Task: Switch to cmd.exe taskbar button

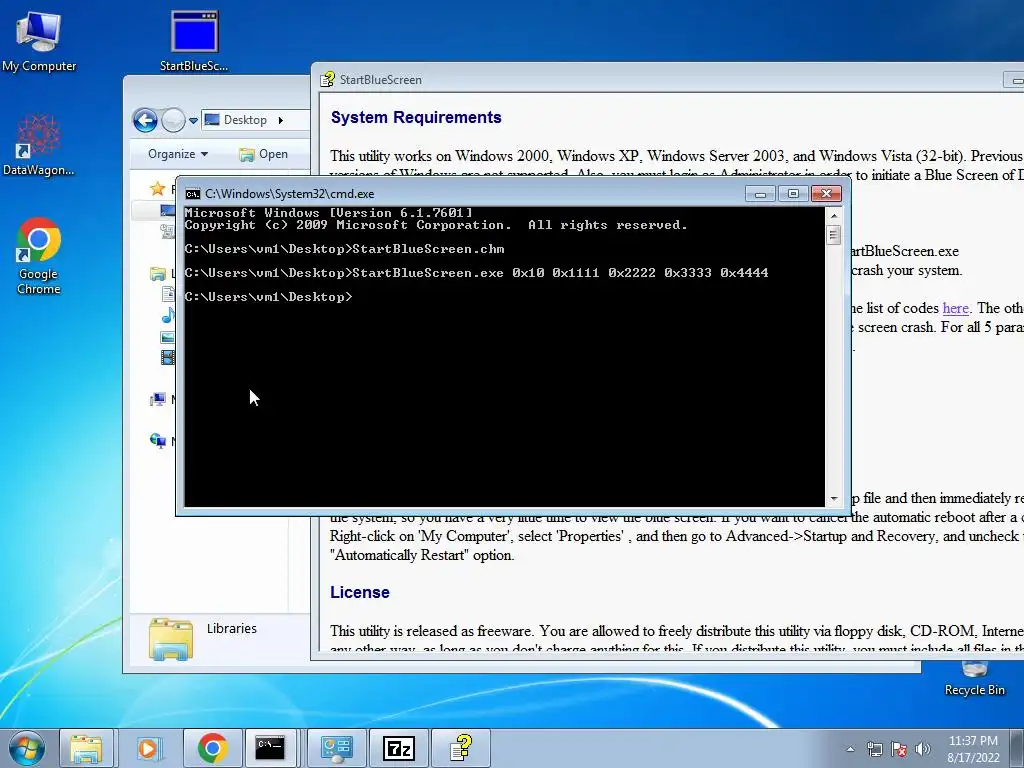Action: coord(270,748)
